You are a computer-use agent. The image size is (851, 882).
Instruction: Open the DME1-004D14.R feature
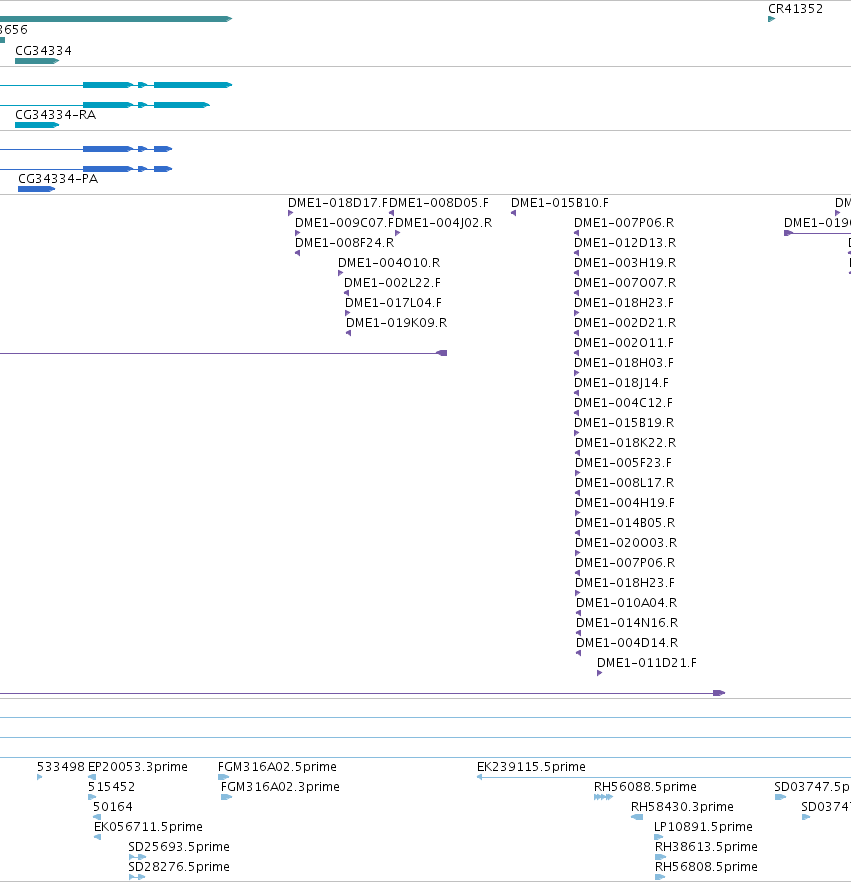tap(627, 643)
